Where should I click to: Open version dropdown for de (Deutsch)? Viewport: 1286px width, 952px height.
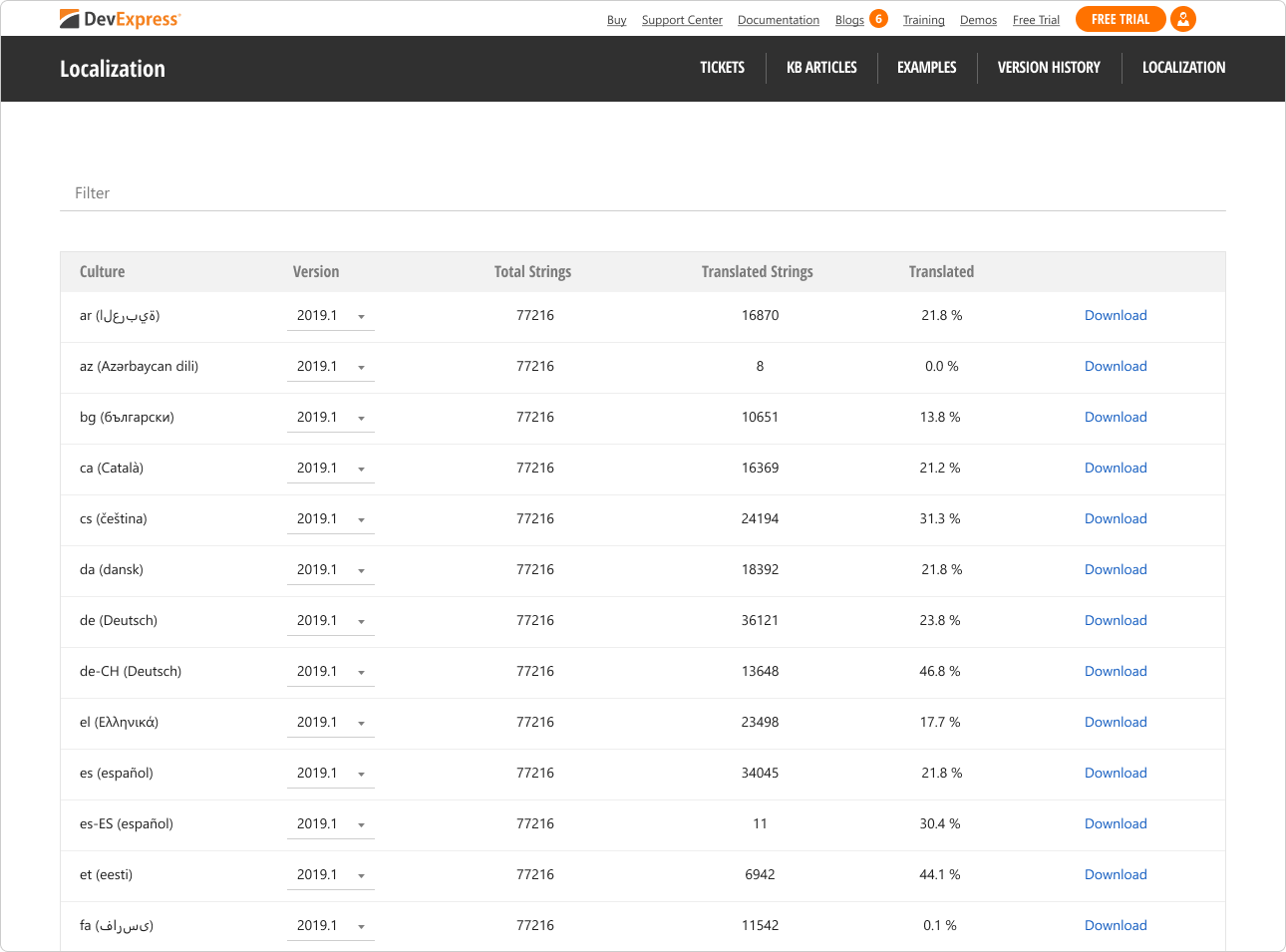pos(331,621)
